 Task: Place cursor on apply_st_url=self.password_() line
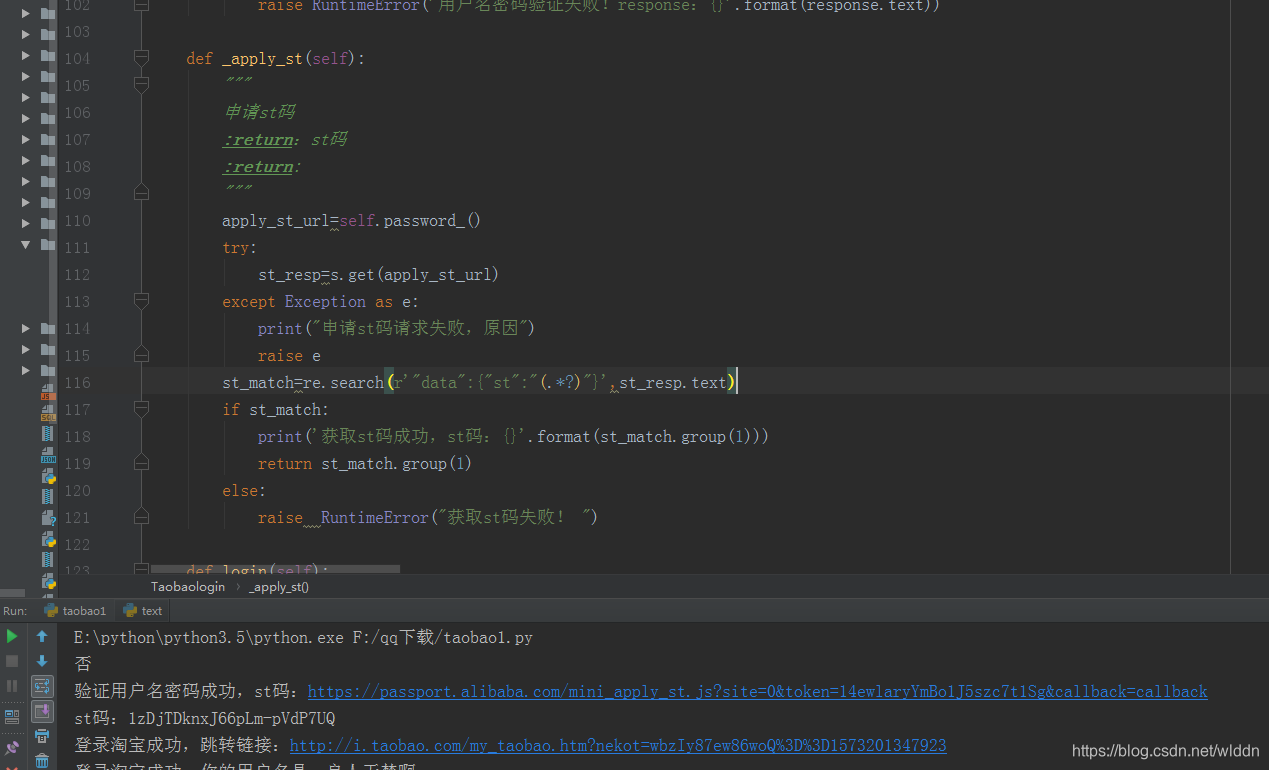pos(351,220)
